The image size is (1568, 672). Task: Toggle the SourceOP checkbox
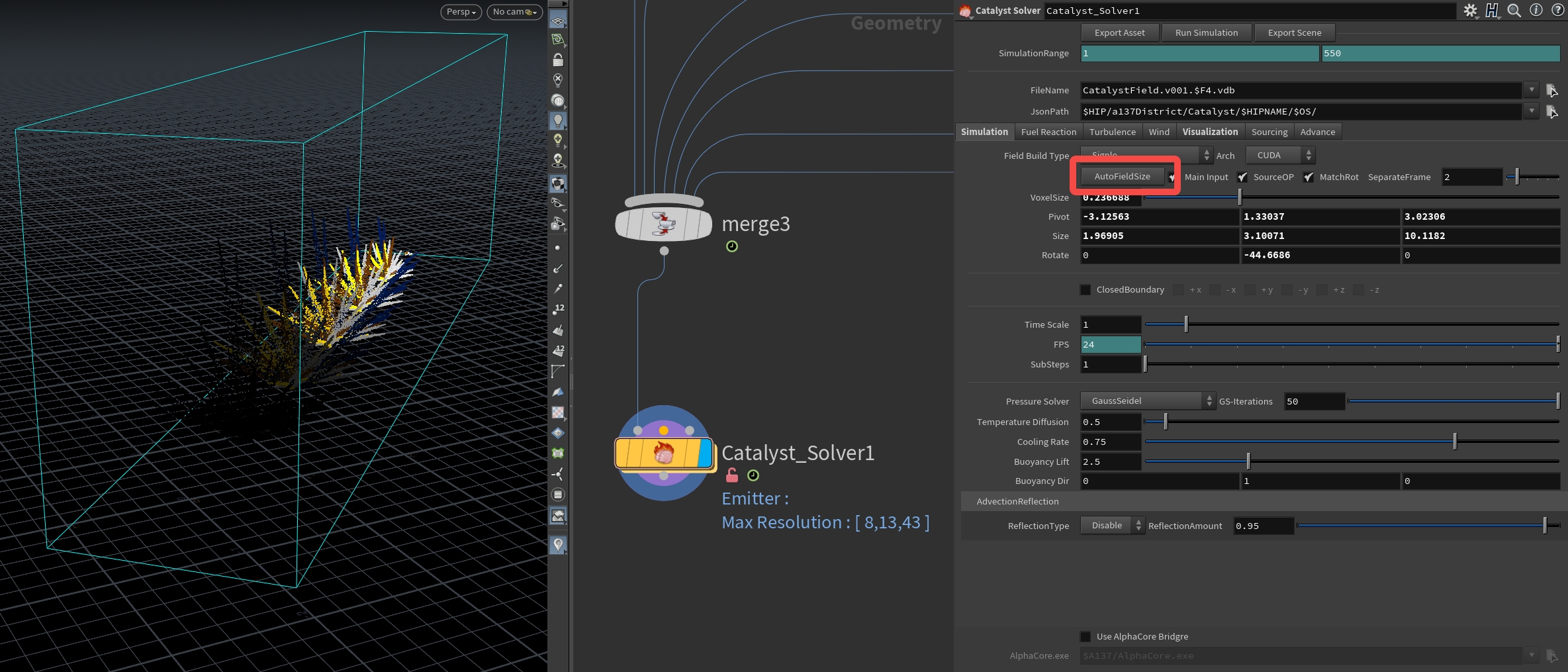pos(1242,177)
